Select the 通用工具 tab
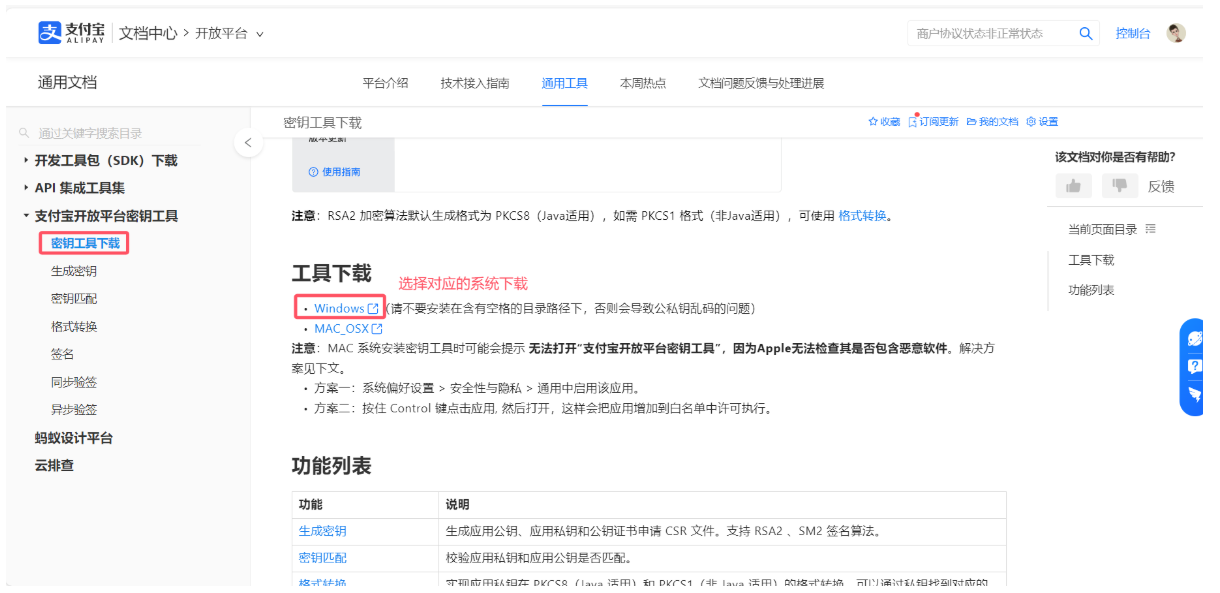Screen dimensions: 1220x593 pyautogui.click(x=564, y=83)
